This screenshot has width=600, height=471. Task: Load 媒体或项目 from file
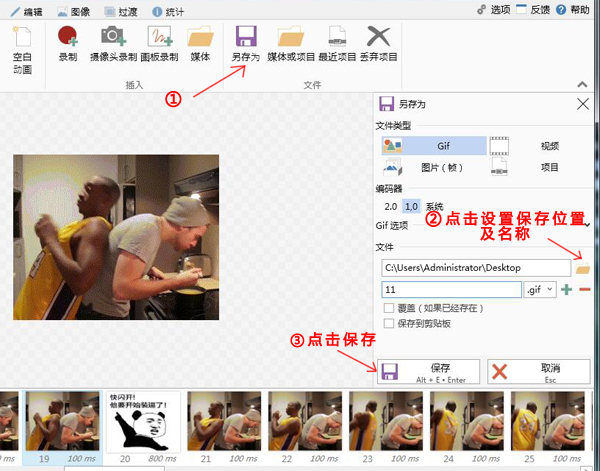[x=291, y=44]
